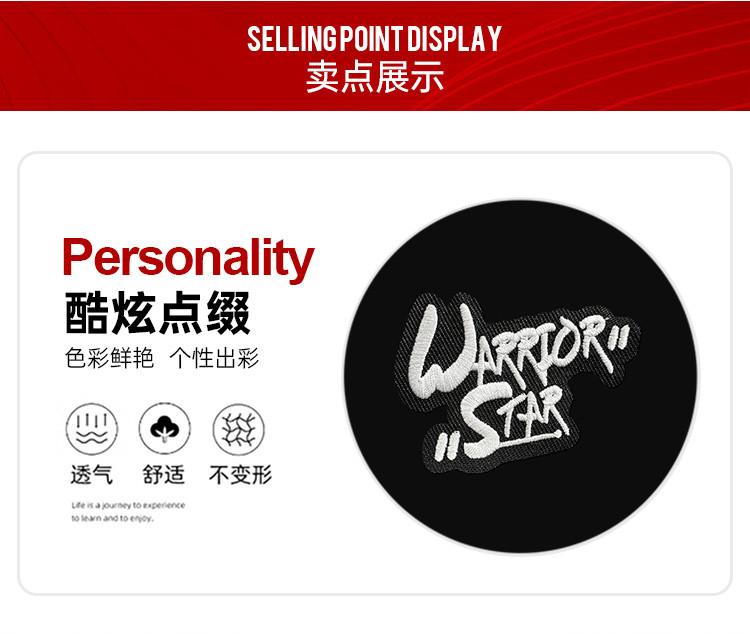Viewport: 750px width, 634px height.
Task: Click the Life is a journey caption
Action: click(128, 505)
